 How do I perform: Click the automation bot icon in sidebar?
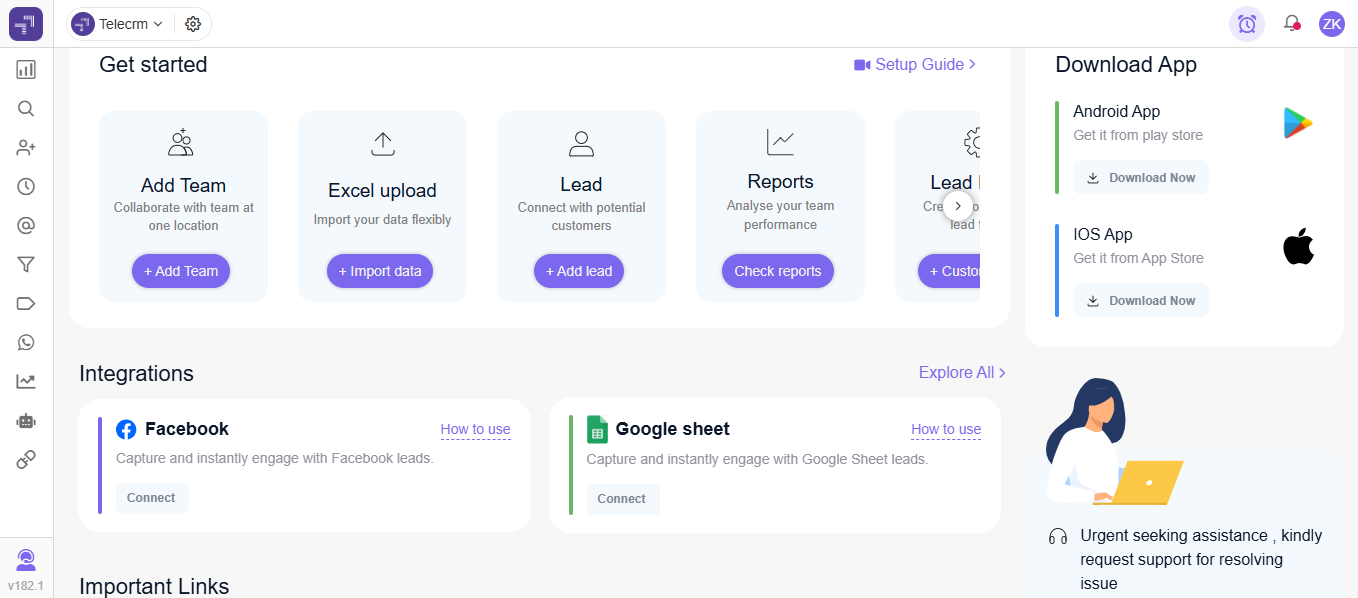point(25,420)
